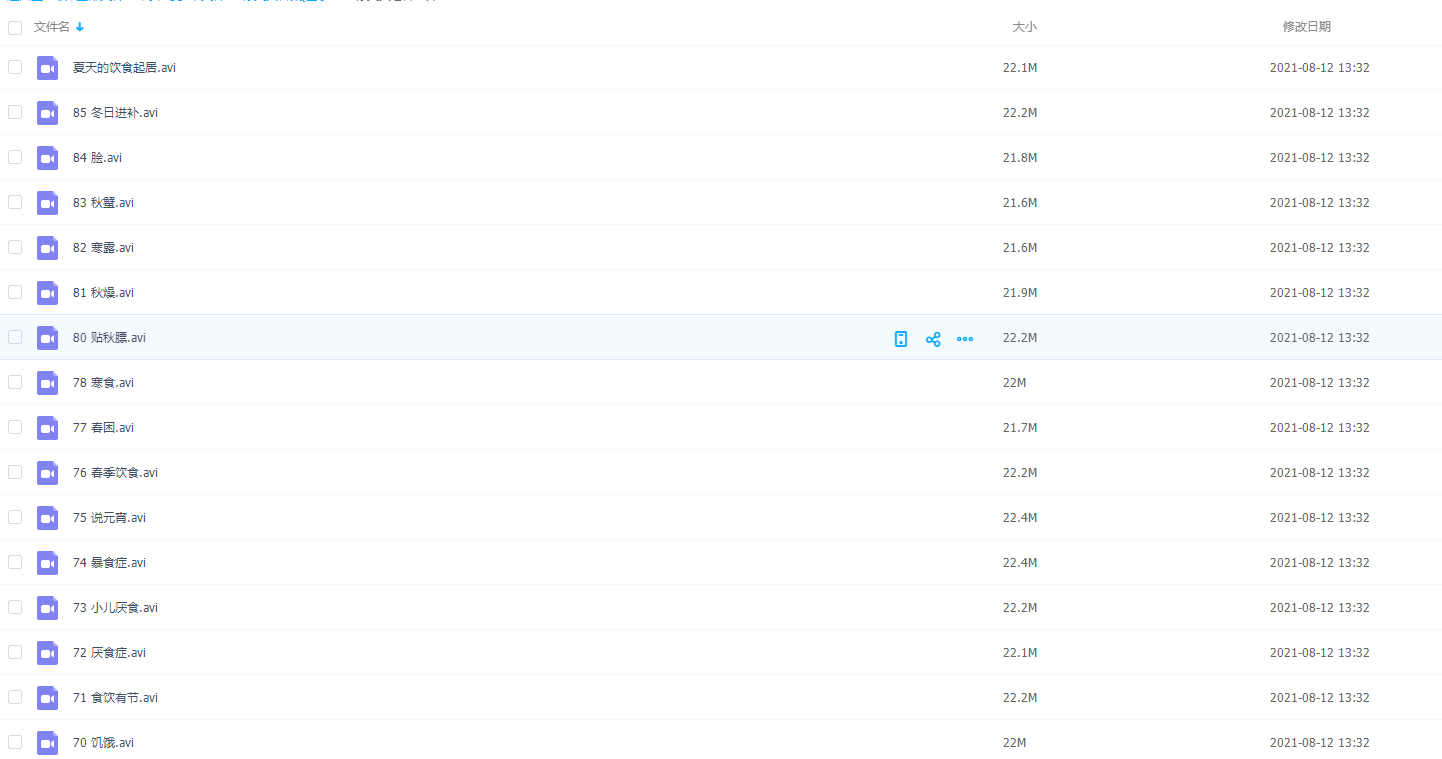Select the checkbox for 78 寒食.avi
The image size is (1442, 759).
[x=15, y=382]
